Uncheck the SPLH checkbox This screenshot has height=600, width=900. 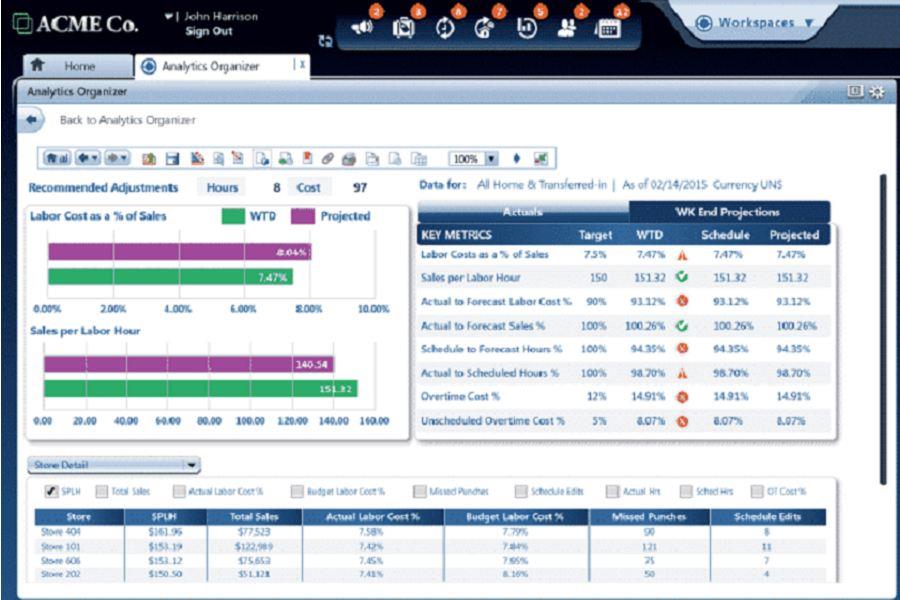52,492
